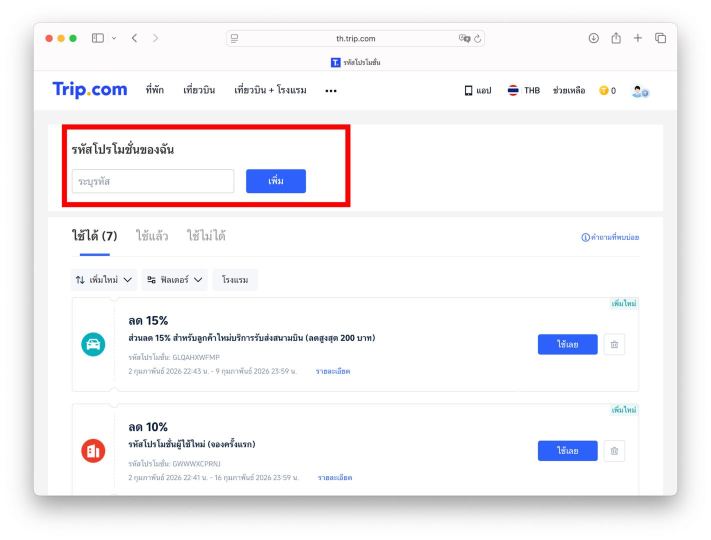Go back with the Safari back arrow
This screenshot has height=540, width=711.
pyautogui.click(x=134, y=38)
